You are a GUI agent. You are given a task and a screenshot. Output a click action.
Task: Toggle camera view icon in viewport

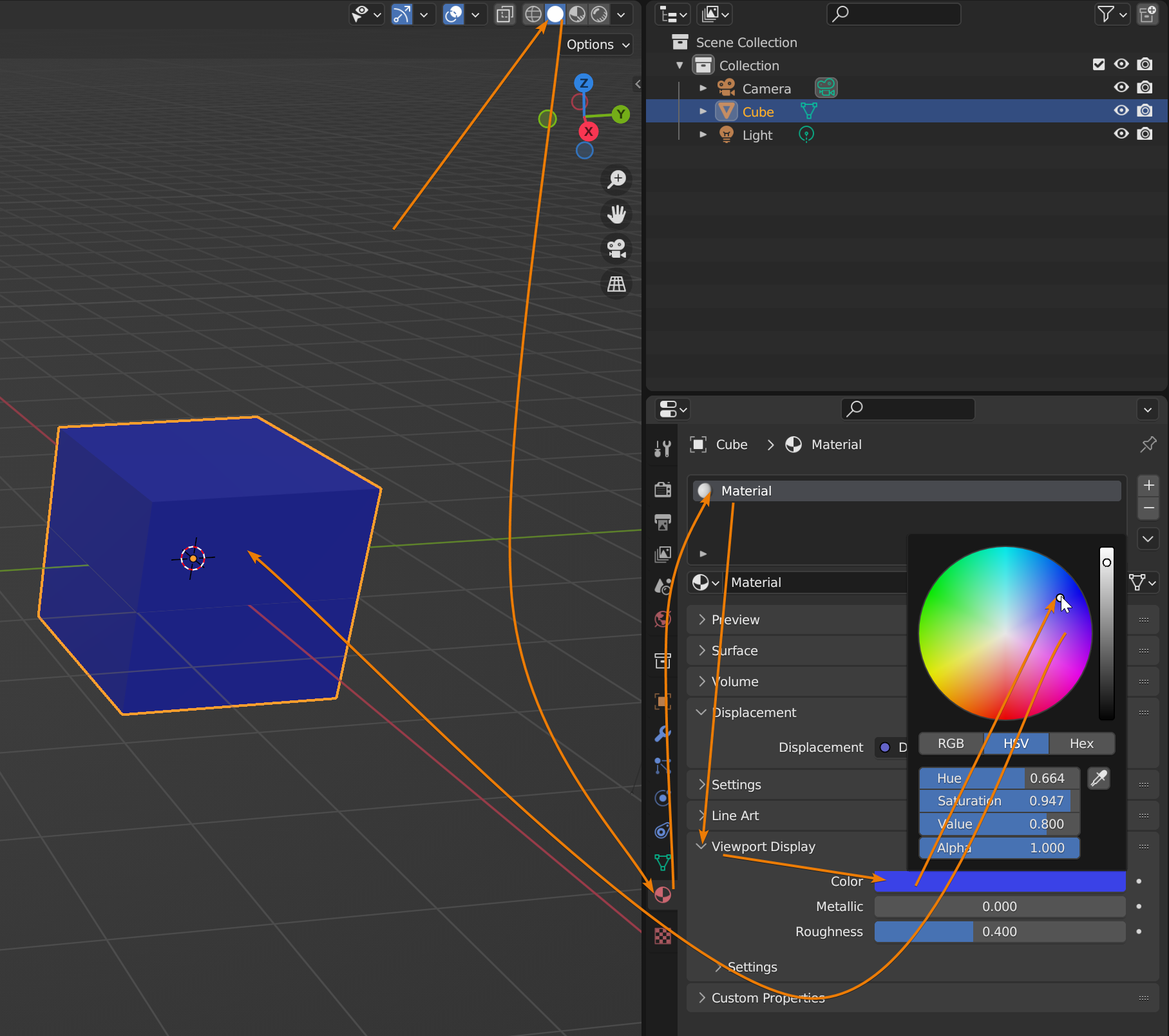[616, 249]
